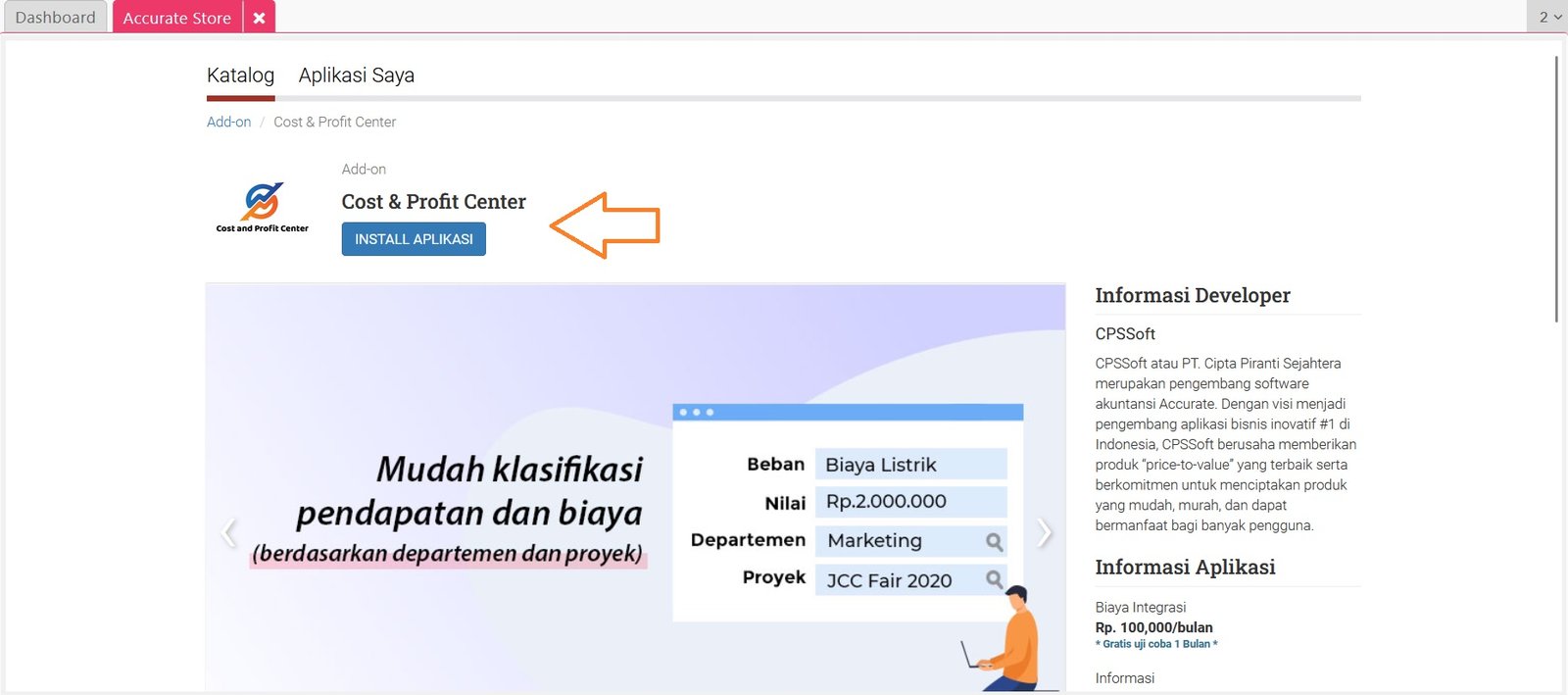
Task: Close the Accurate Store tab
Action: (259, 18)
